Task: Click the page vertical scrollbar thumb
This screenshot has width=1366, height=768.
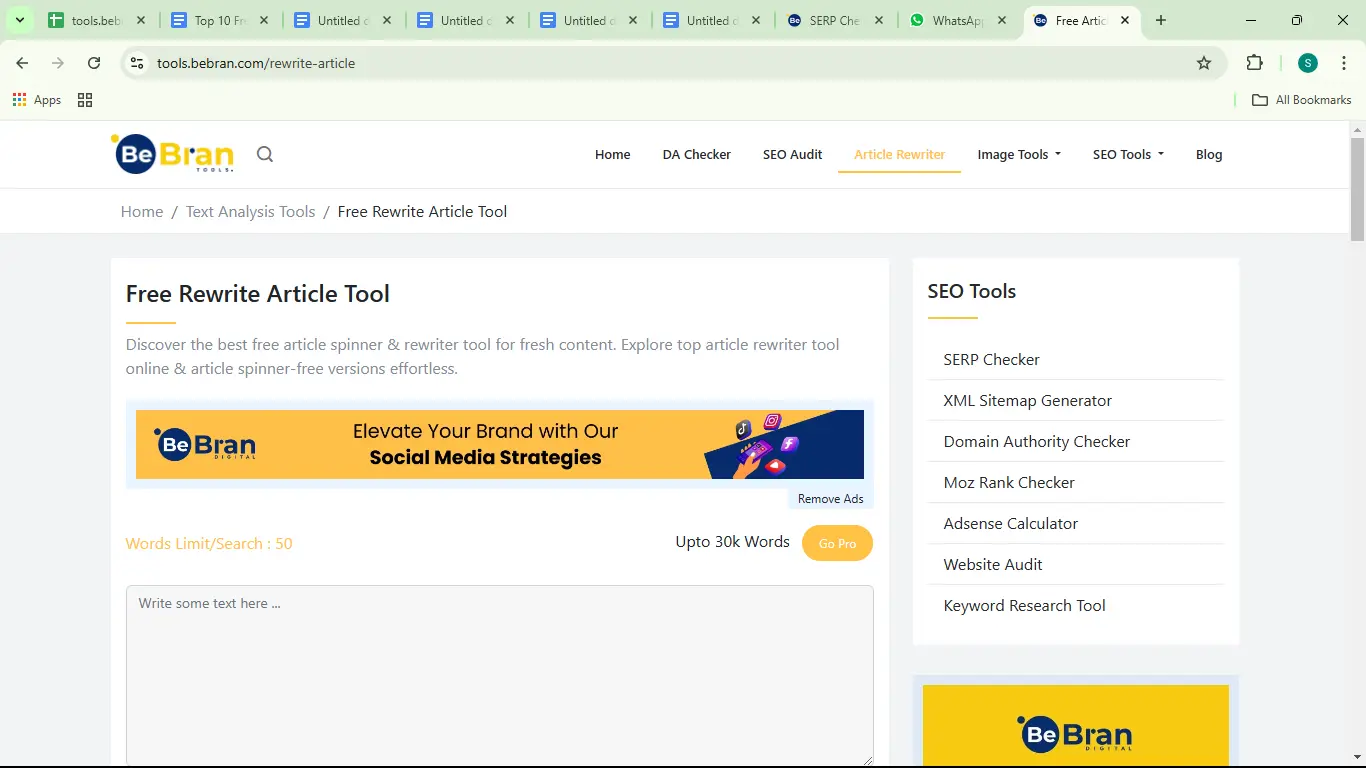Action: click(1357, 189)
